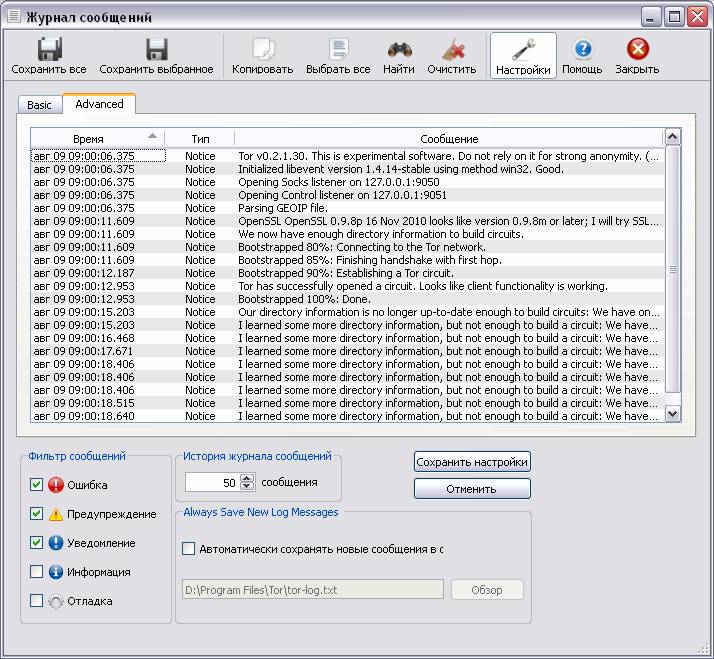Image resolution: width=714 pixels, height=659 pixels.
Task: Open search with the Найти binoculars icon
Action: (399, 49)
